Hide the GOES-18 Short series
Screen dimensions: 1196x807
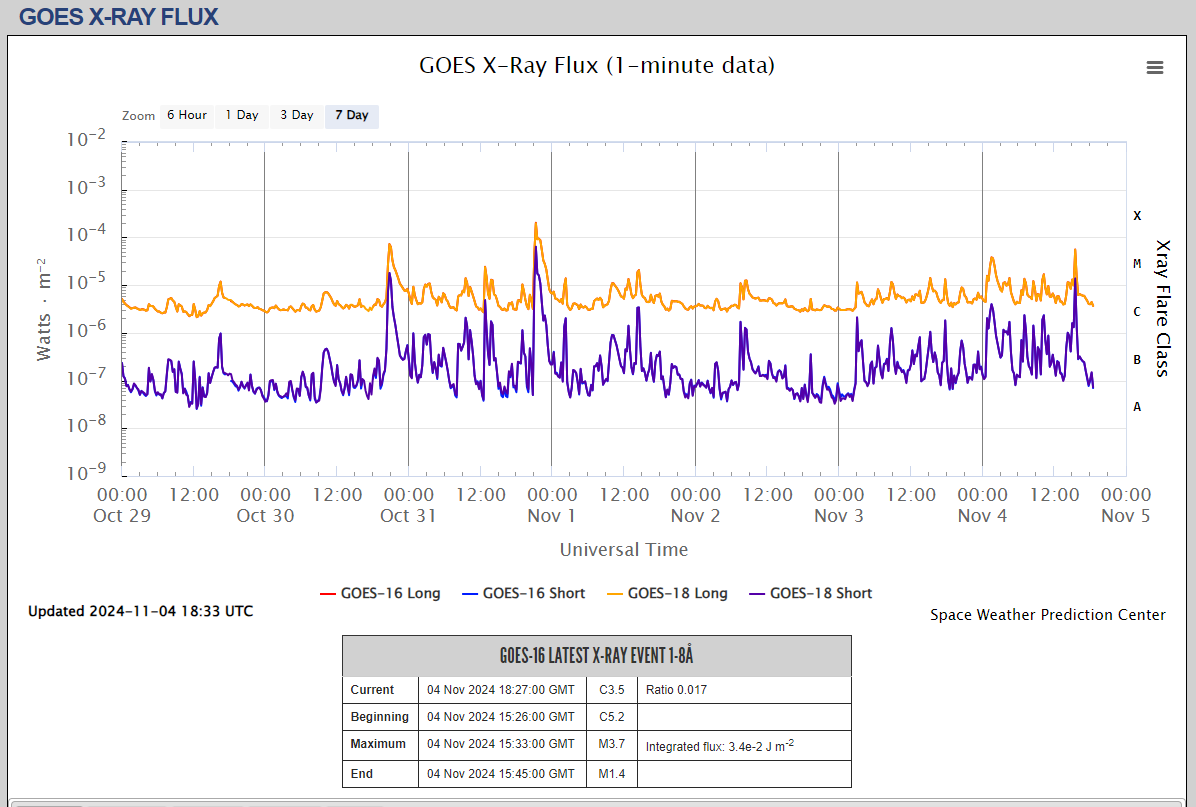coord(810,593)
